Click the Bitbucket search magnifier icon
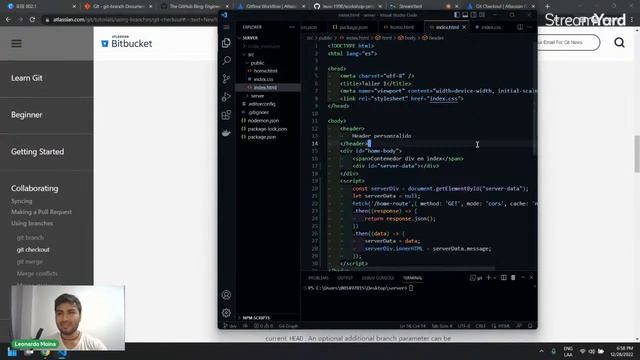The width and height of the screenshot is (640, 360). 619,42
